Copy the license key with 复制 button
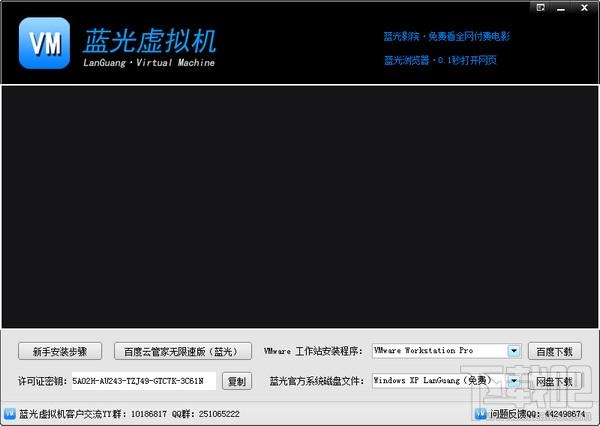600x426 pixels. 237,381
